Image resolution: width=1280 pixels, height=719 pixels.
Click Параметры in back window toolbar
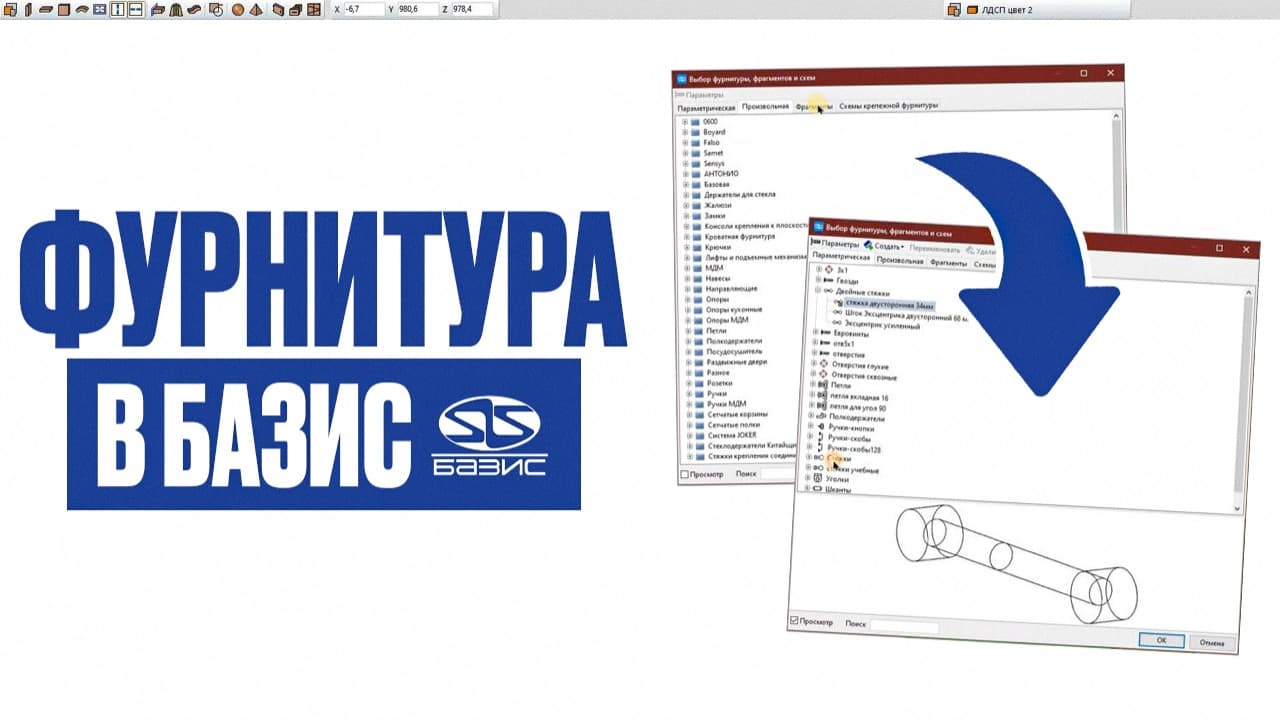click(x=700, y=95)
